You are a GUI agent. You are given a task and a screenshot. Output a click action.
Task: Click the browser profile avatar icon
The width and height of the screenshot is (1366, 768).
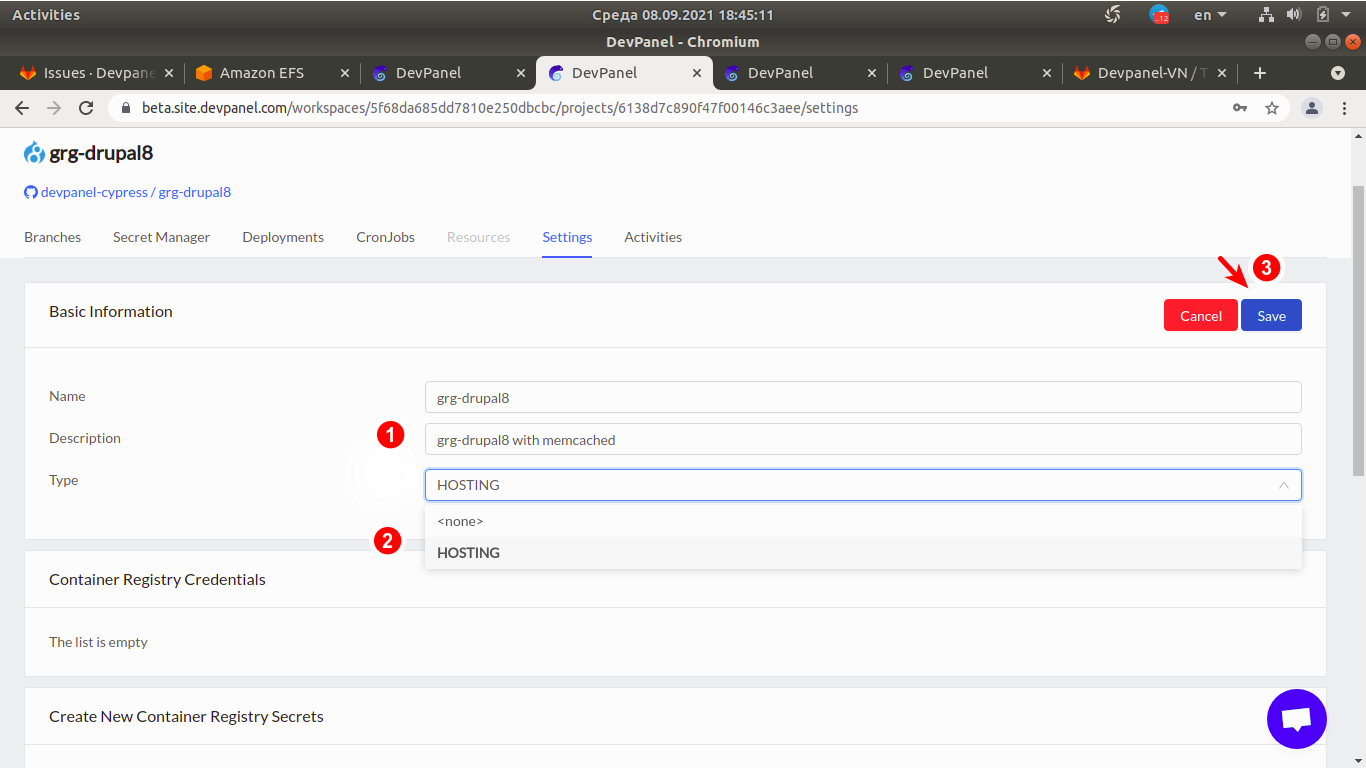pyautogui.click(x=1312, y=108)
